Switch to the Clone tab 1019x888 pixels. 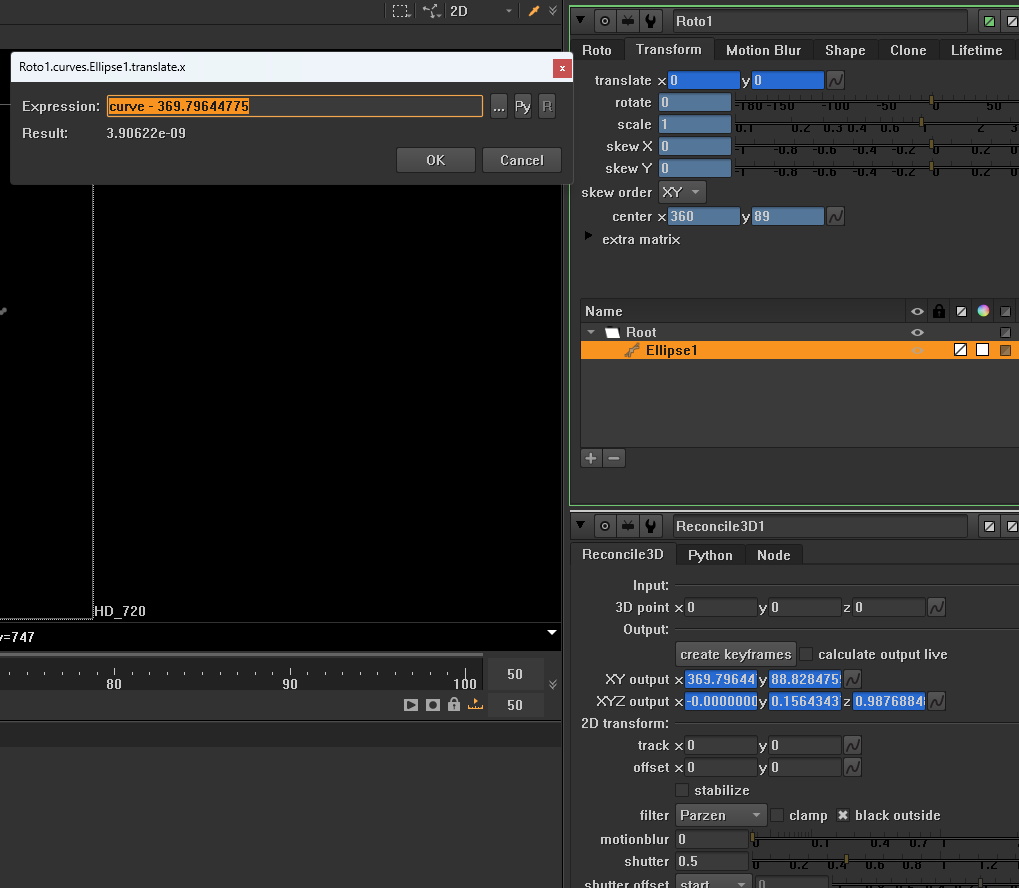[908, 50]
